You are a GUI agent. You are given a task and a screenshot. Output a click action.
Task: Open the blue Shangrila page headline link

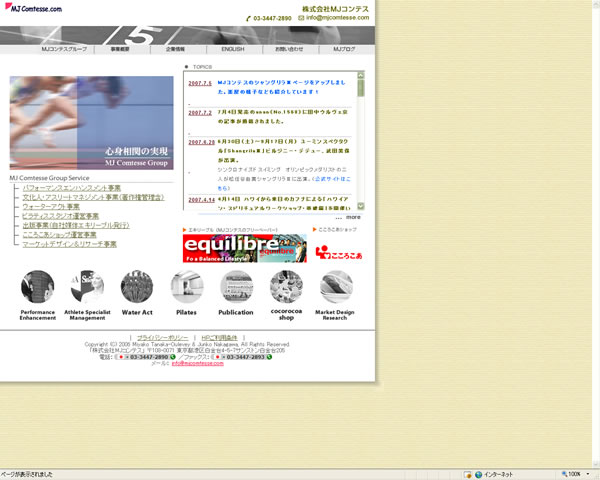281,87
